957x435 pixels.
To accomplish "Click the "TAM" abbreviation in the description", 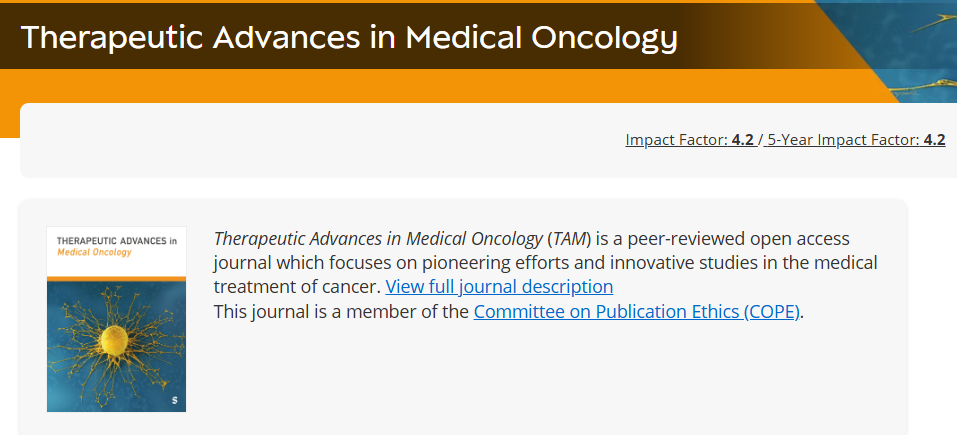I will pos(573,239).
